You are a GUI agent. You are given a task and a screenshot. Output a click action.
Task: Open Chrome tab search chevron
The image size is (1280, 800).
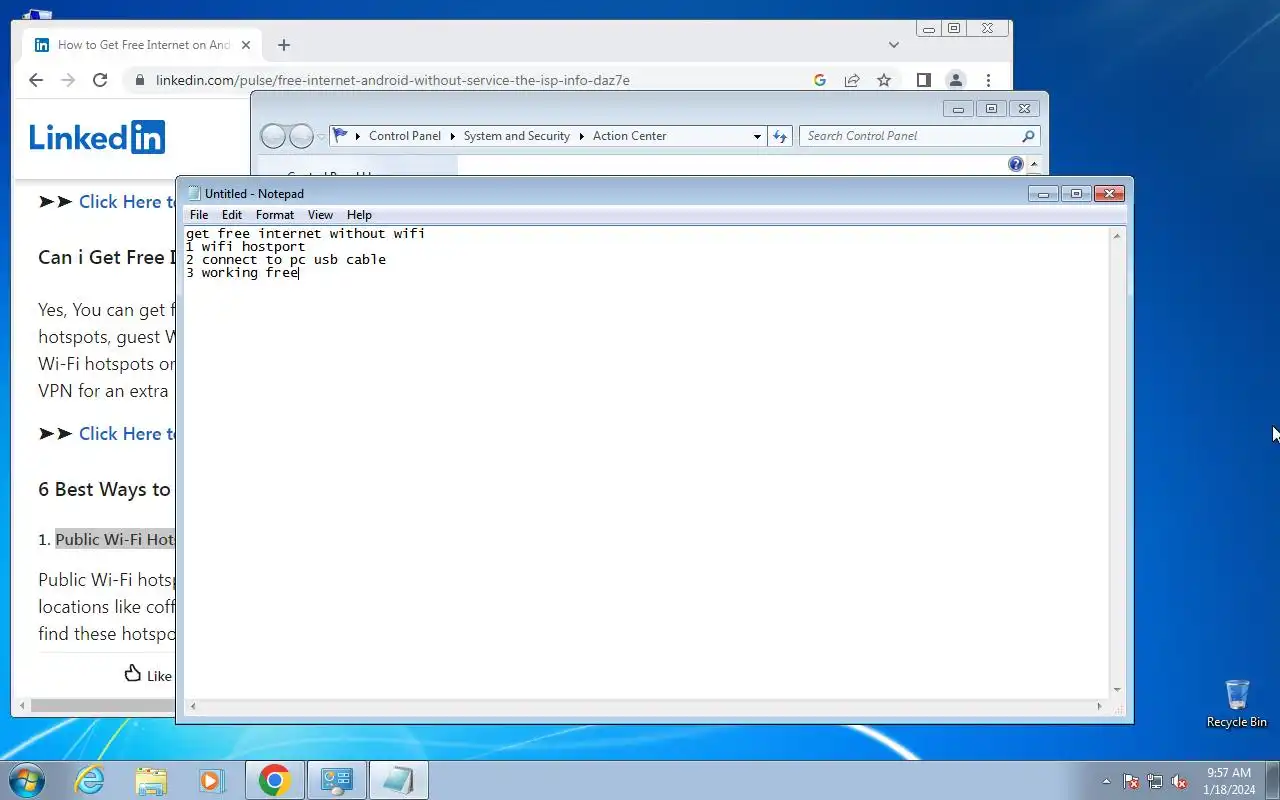(894, 45)
